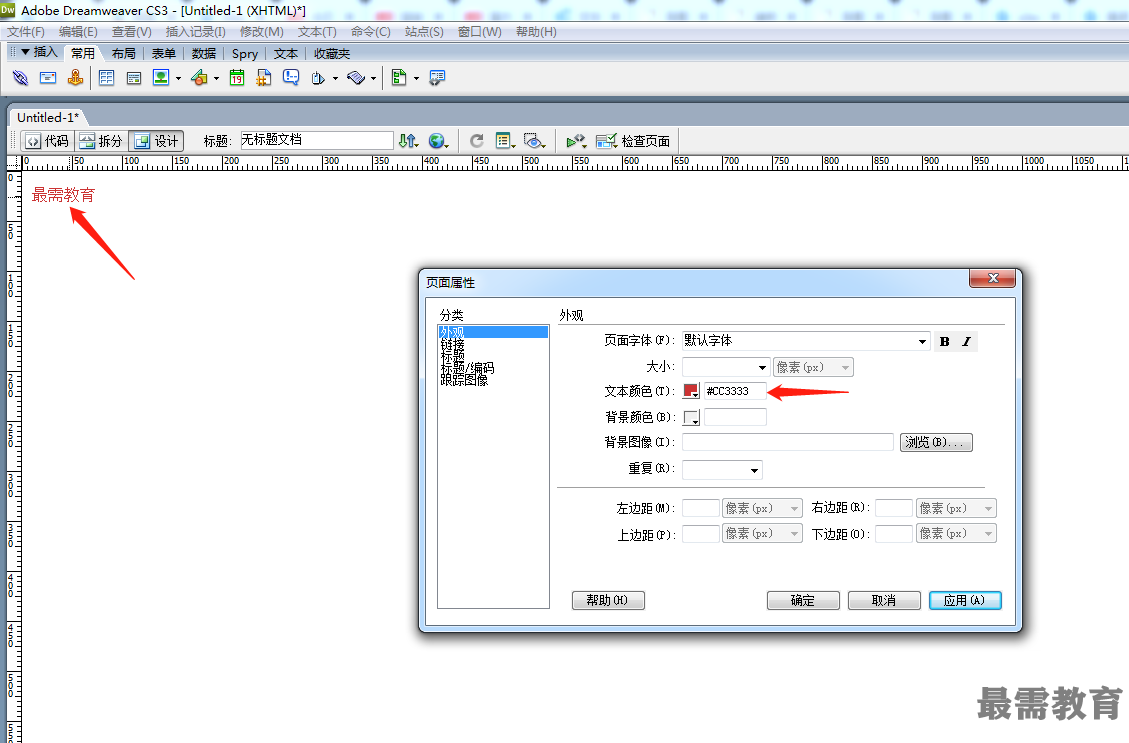Switch to the 收藏夹 insert tab

(x=332, y=53)
